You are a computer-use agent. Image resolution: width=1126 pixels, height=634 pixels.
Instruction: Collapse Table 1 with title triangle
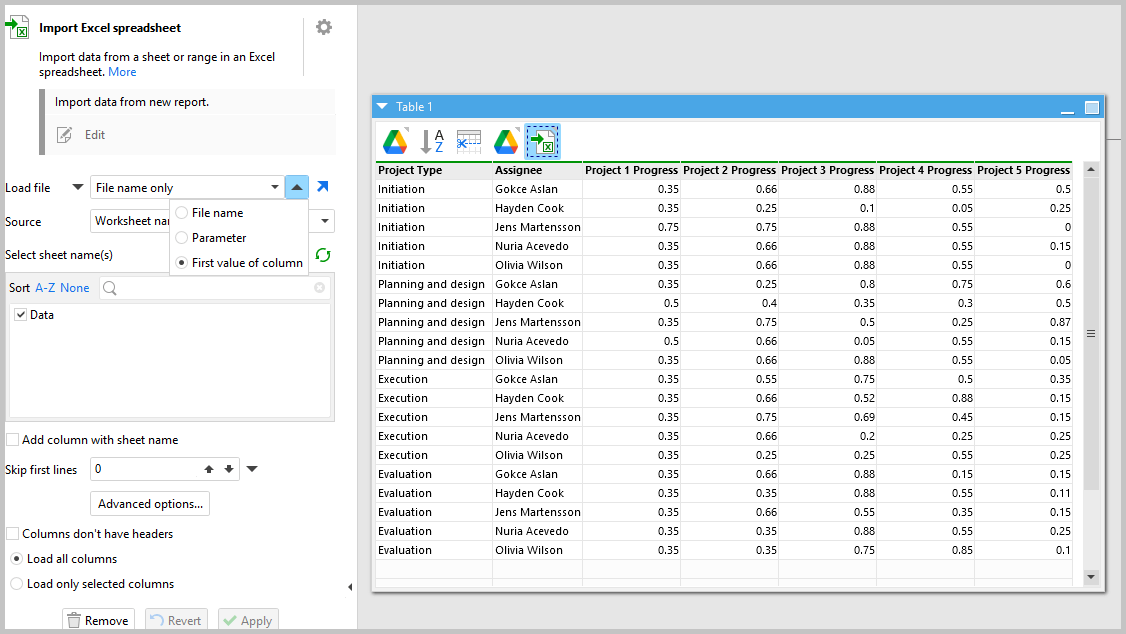pyautogui.click(x=383, y=106)
